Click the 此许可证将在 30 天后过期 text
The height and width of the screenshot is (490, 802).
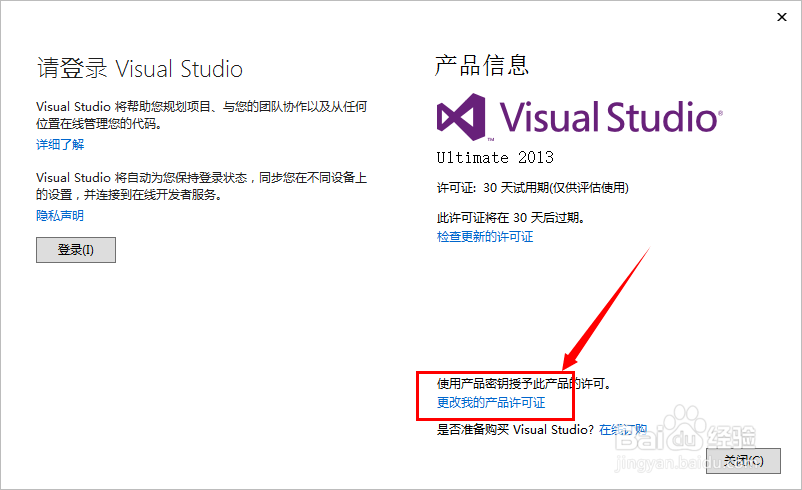(511, 218)
